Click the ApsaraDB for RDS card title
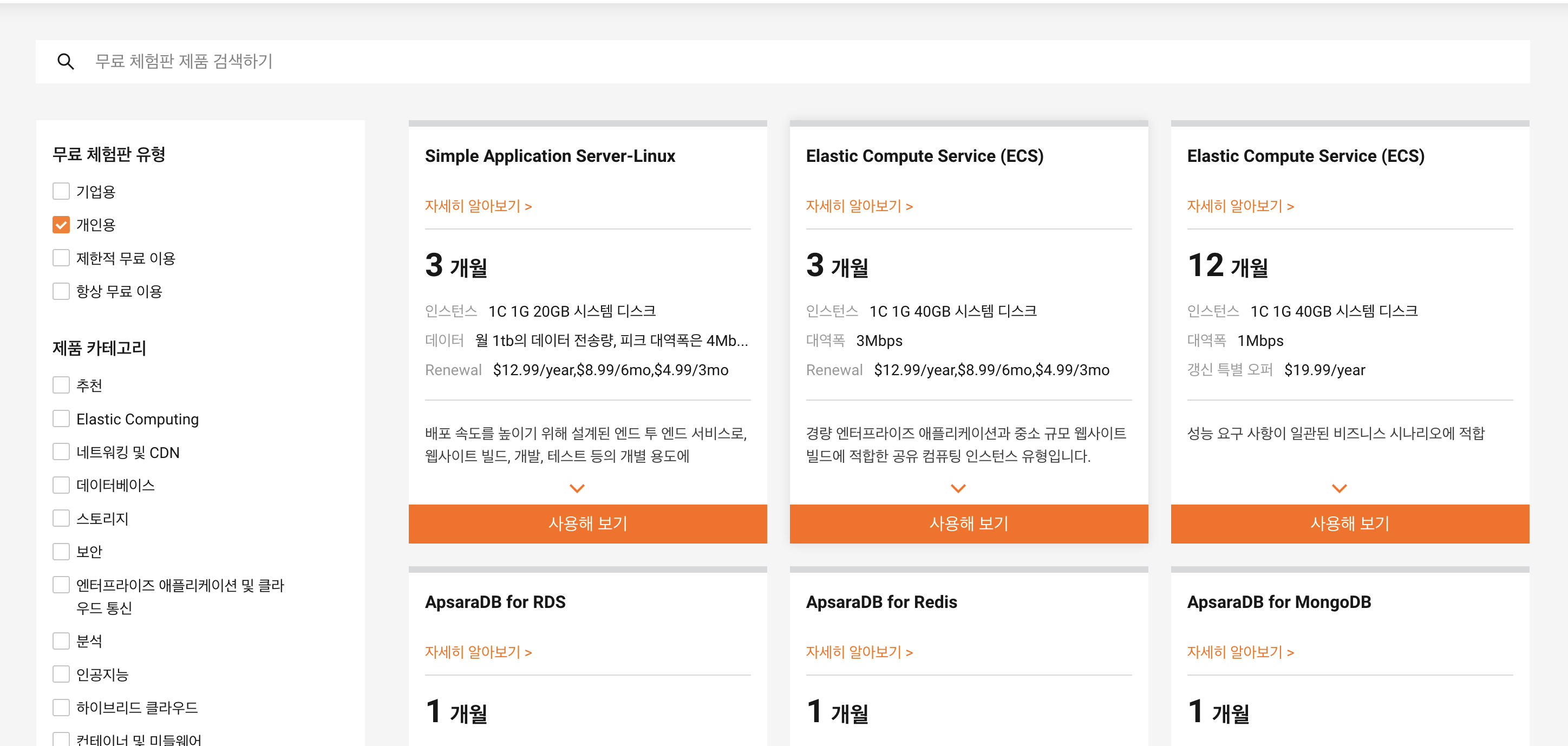Image resolution: width=1568 pixels, height=746 pixels. click(x=495, y=603)
